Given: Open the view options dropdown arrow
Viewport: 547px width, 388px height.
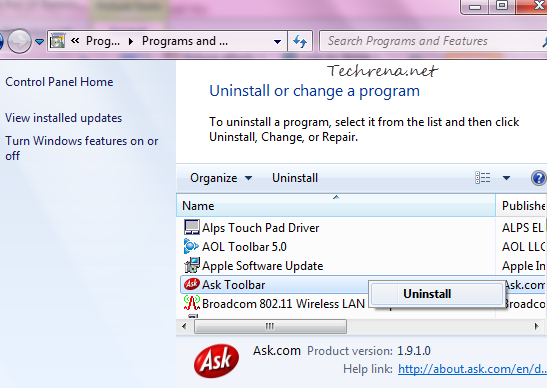Looking at the screenshot, I should (x=506, y=178).
